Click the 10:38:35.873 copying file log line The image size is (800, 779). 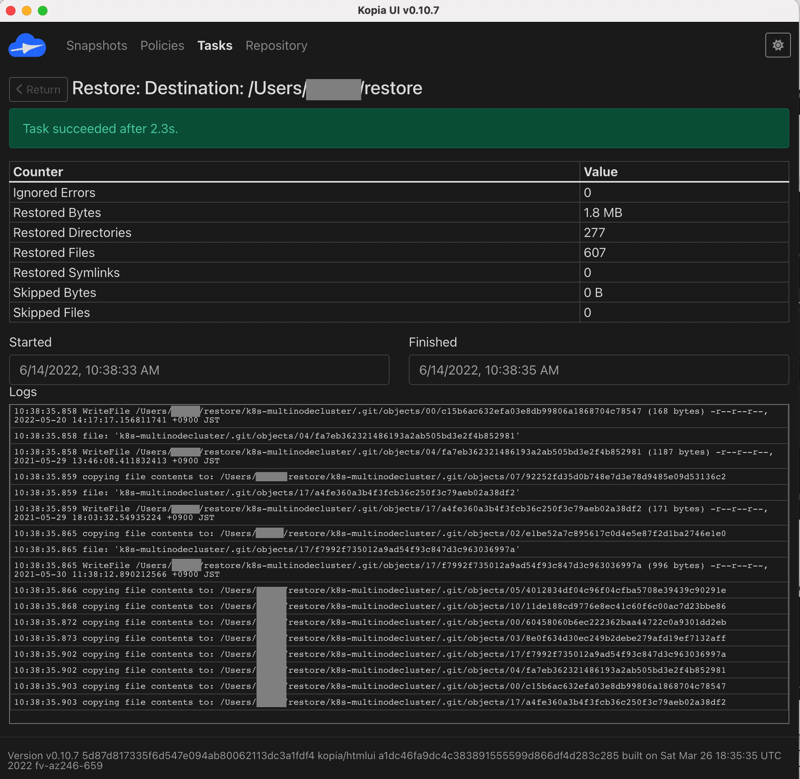399,638
